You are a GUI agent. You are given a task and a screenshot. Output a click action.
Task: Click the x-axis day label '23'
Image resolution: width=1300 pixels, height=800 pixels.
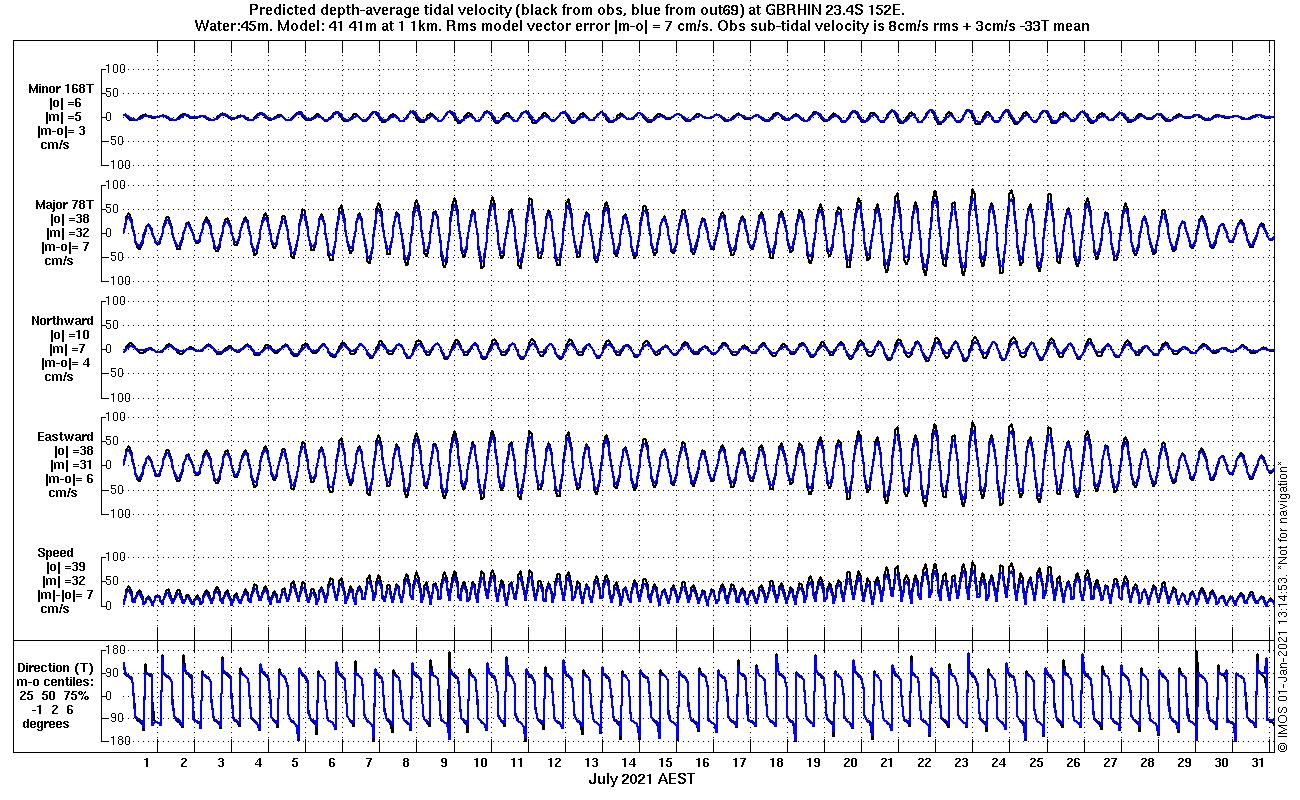click(961, 762)
